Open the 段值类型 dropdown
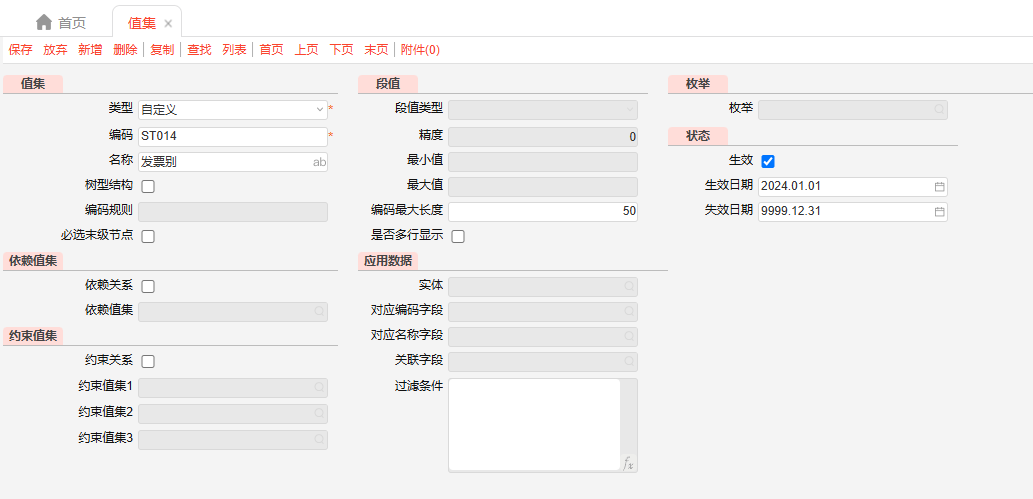This screenshot has width=1033, height=499. [543, 110]
